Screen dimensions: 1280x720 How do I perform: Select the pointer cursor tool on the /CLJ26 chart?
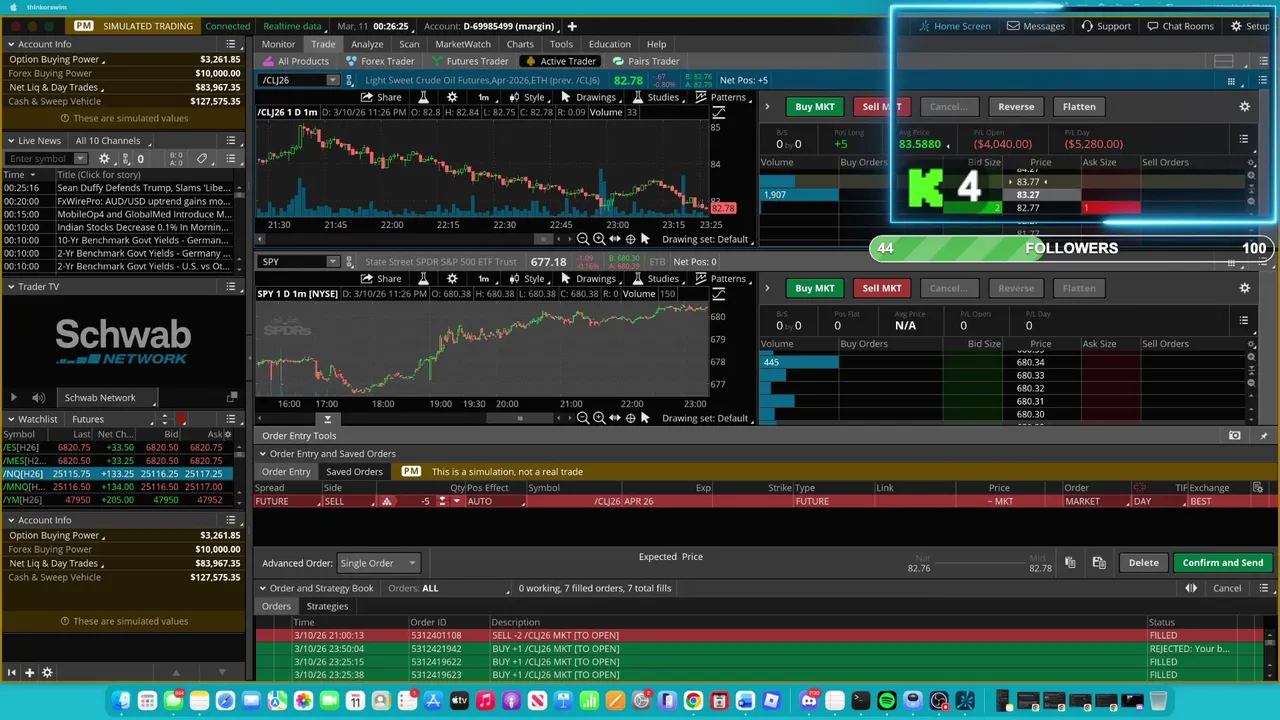[645, 239]
